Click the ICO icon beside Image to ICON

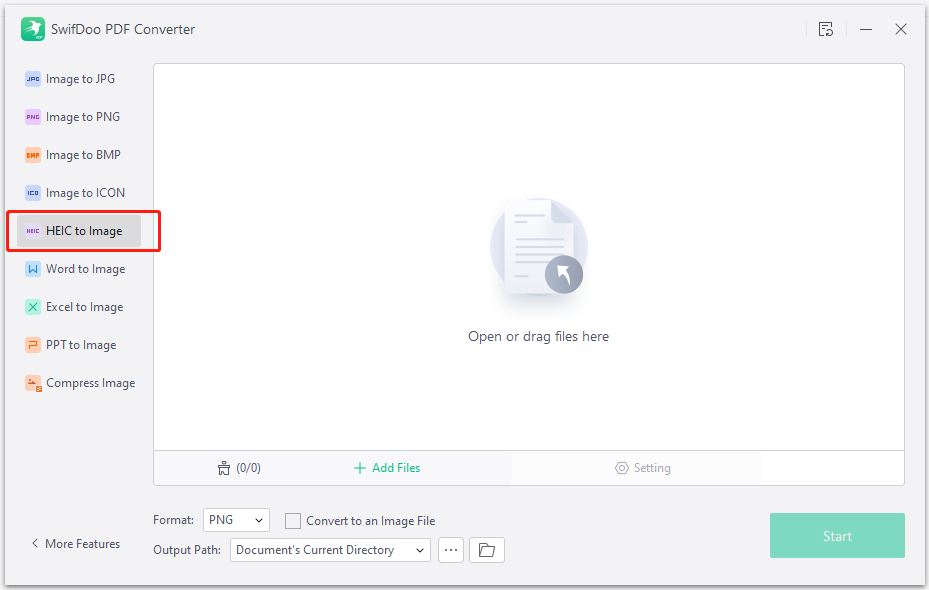coord(33,193)
